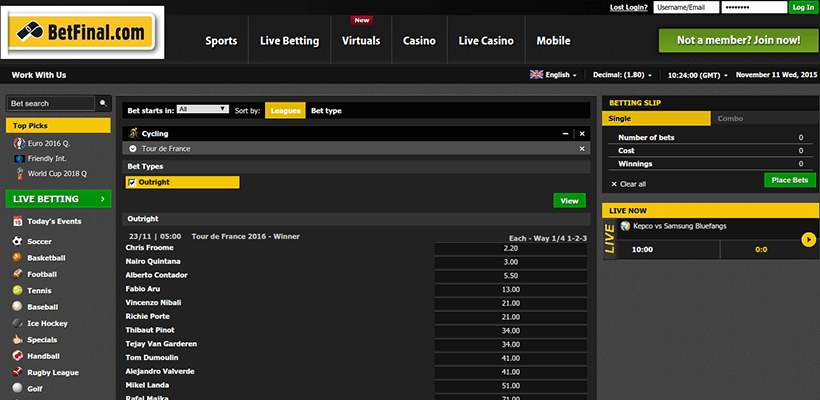Open the Work With Us link
Screen dimensions: 820x400
coord(39,75)
